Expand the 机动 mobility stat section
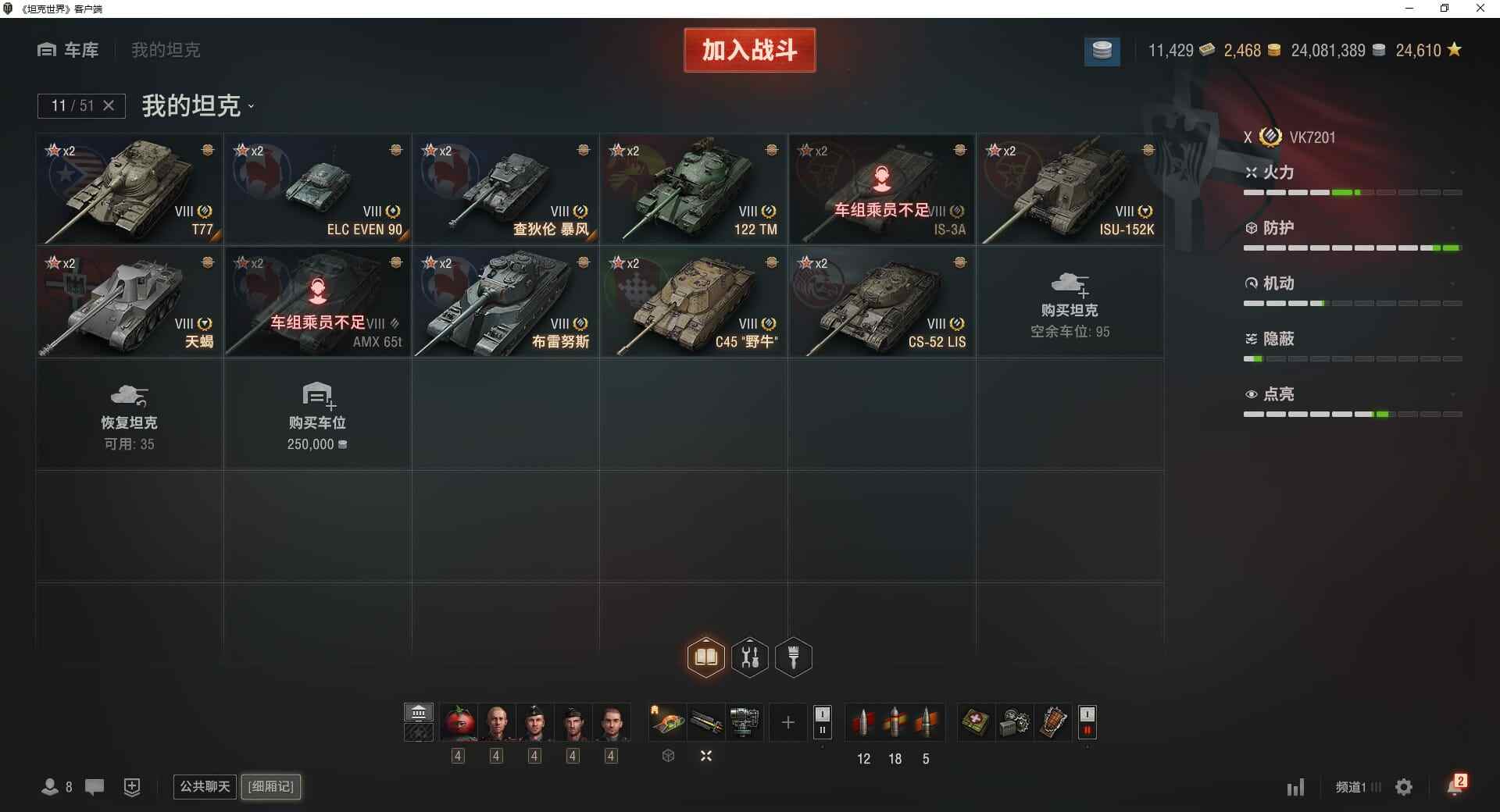 click(1352, 283)
